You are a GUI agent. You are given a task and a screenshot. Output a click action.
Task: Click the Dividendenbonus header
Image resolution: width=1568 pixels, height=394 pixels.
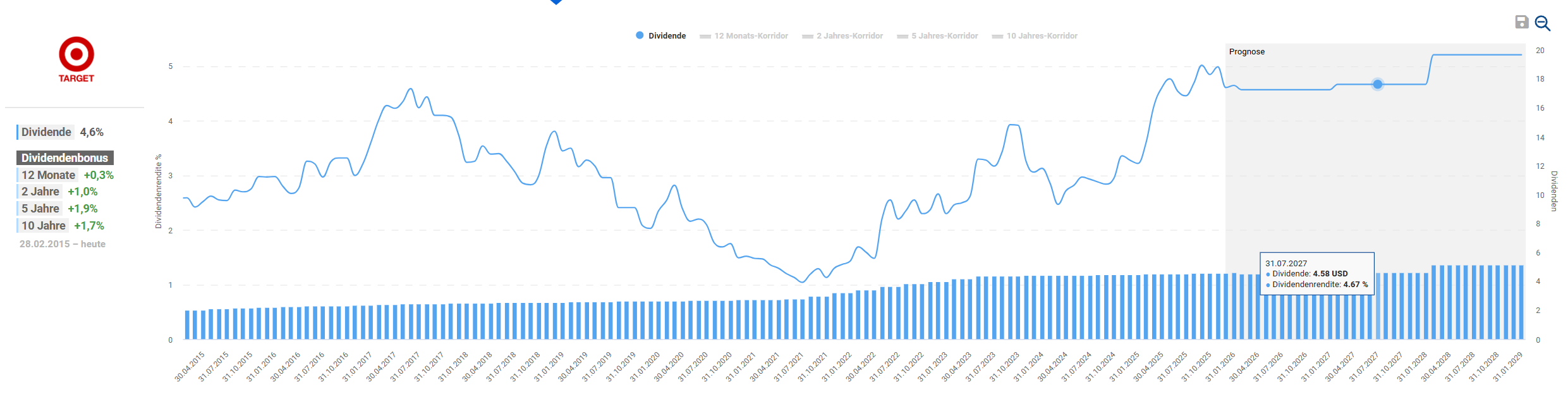tap(64, 158)
